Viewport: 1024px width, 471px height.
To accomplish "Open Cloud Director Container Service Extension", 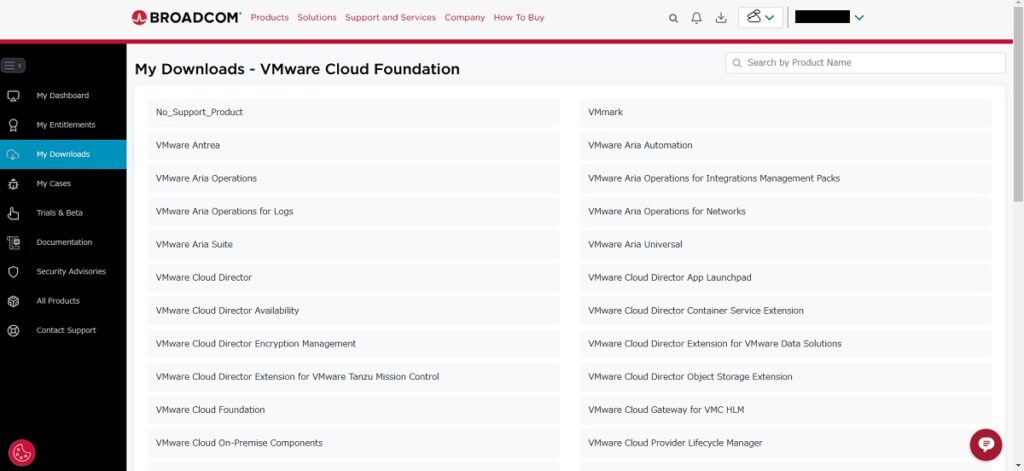I will pyautogui.click(x=786, y=311).
